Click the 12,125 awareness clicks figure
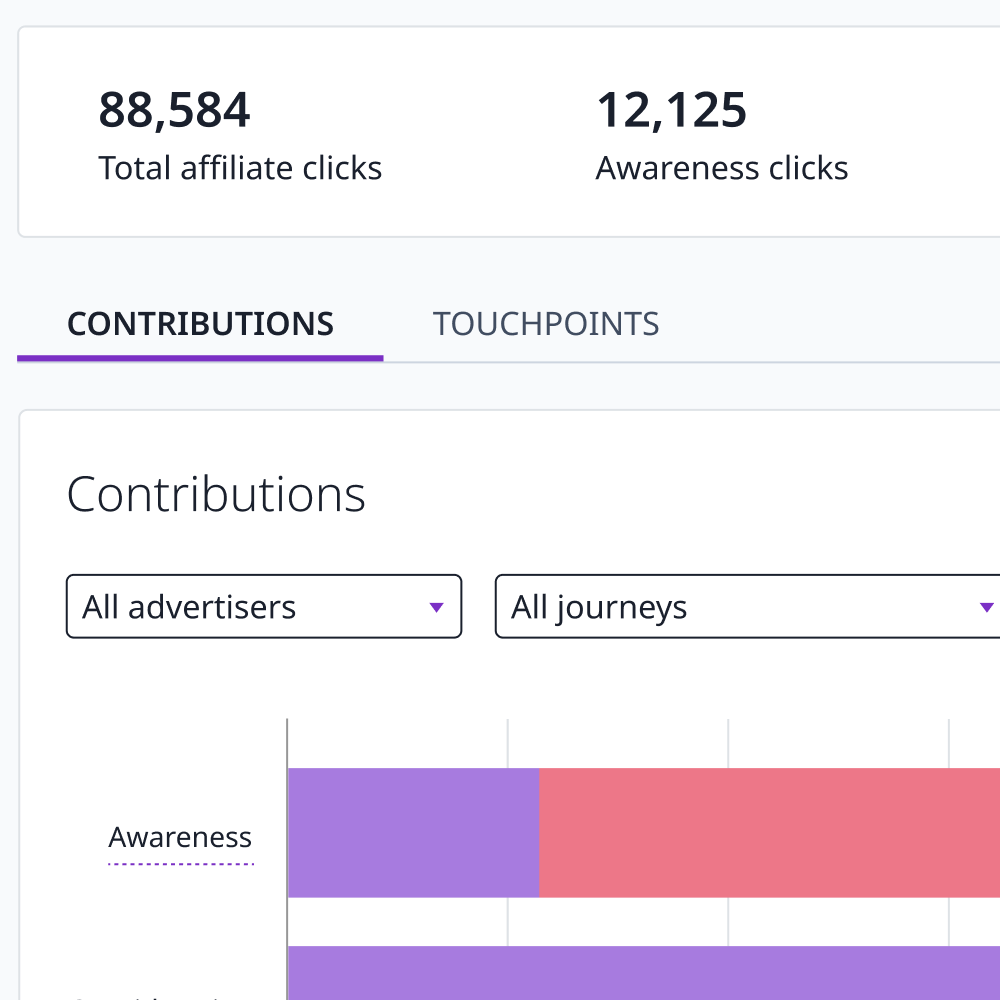This screenshot has width=1000, height=1000. pos(671,110)
